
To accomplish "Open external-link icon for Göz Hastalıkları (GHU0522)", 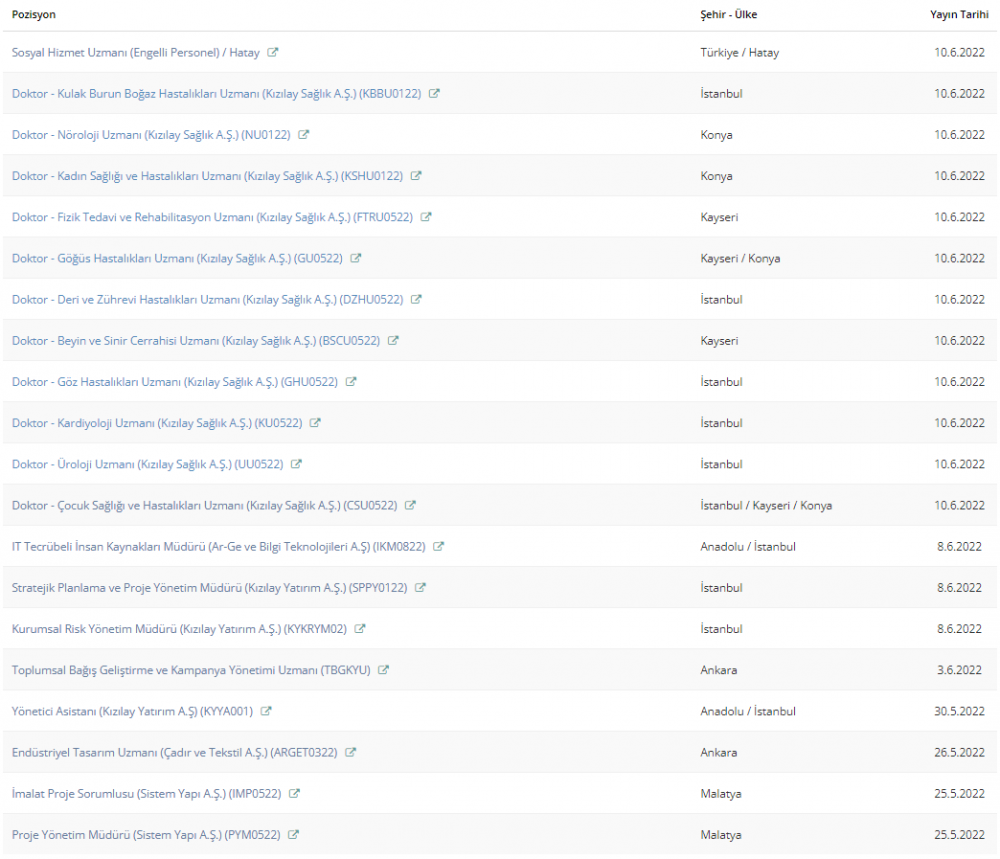I will click(351, 381).
